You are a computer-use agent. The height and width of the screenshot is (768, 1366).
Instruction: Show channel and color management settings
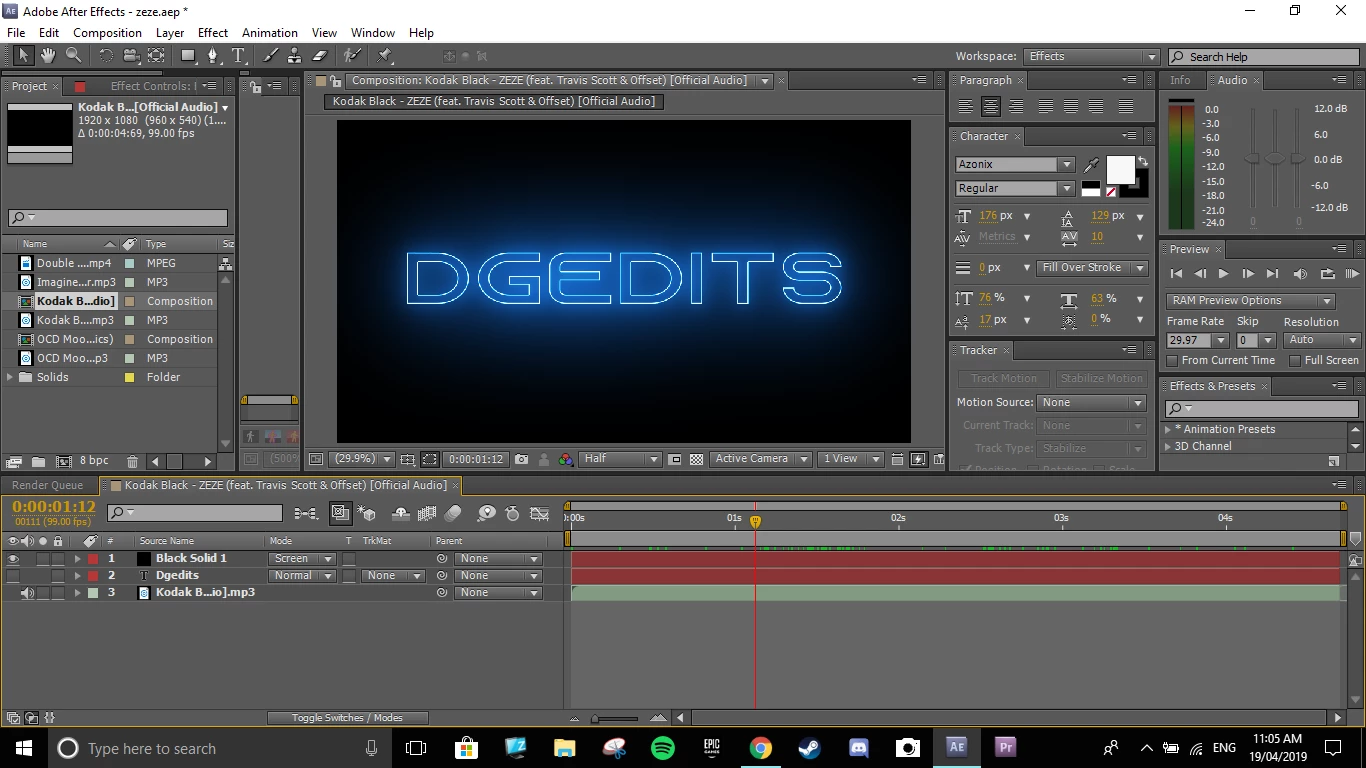pyautogui.click(x=566, y=459)
